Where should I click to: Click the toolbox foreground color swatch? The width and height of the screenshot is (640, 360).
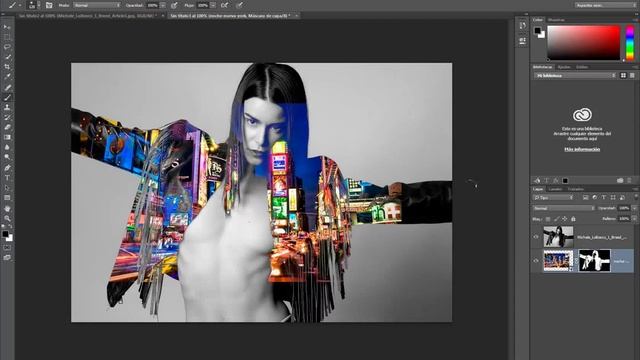pos(5,234)
